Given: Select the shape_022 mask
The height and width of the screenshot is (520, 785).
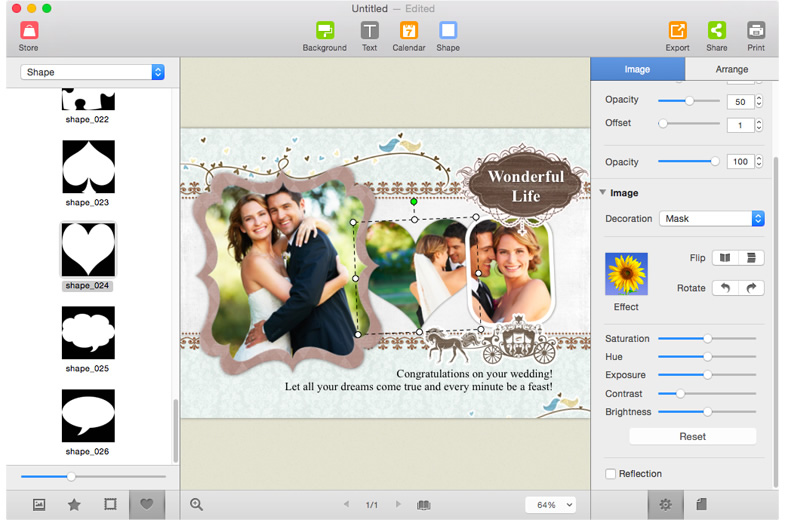Looking at the screenshot, I should (88, 100).
